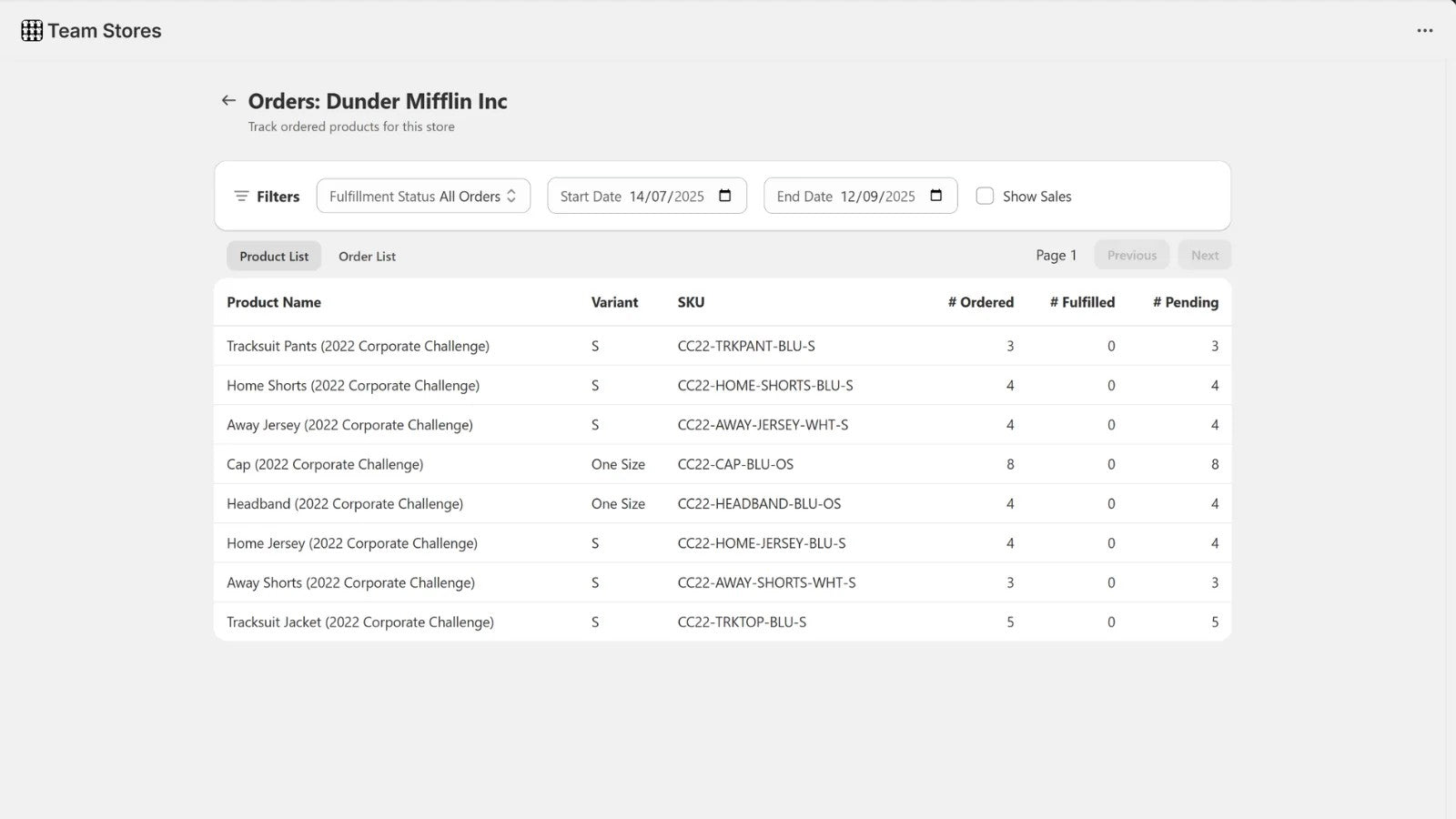The width and height of the screenshot is (1456, 819).
Task: Select the Product List tab
Action: (274, 257)
